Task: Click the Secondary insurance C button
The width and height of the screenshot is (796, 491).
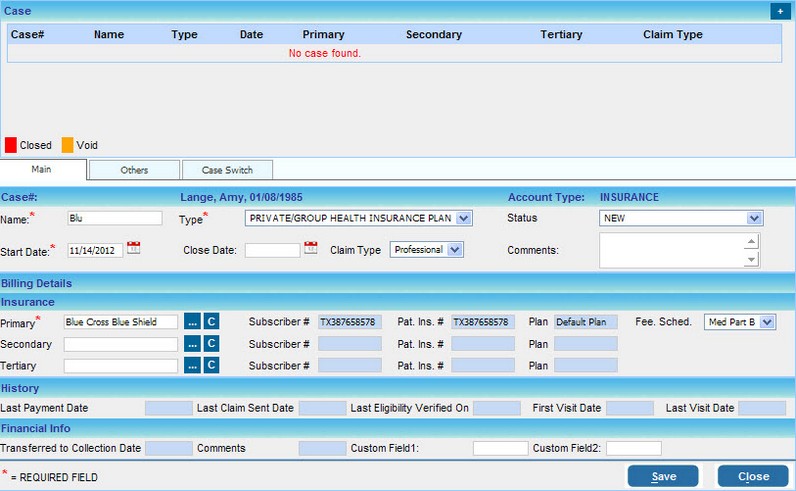Action: [x=211, y=344]
